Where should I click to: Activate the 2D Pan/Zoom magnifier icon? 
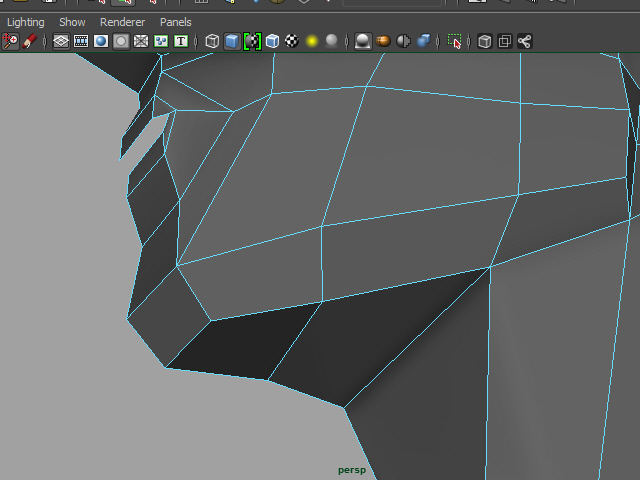11,41
